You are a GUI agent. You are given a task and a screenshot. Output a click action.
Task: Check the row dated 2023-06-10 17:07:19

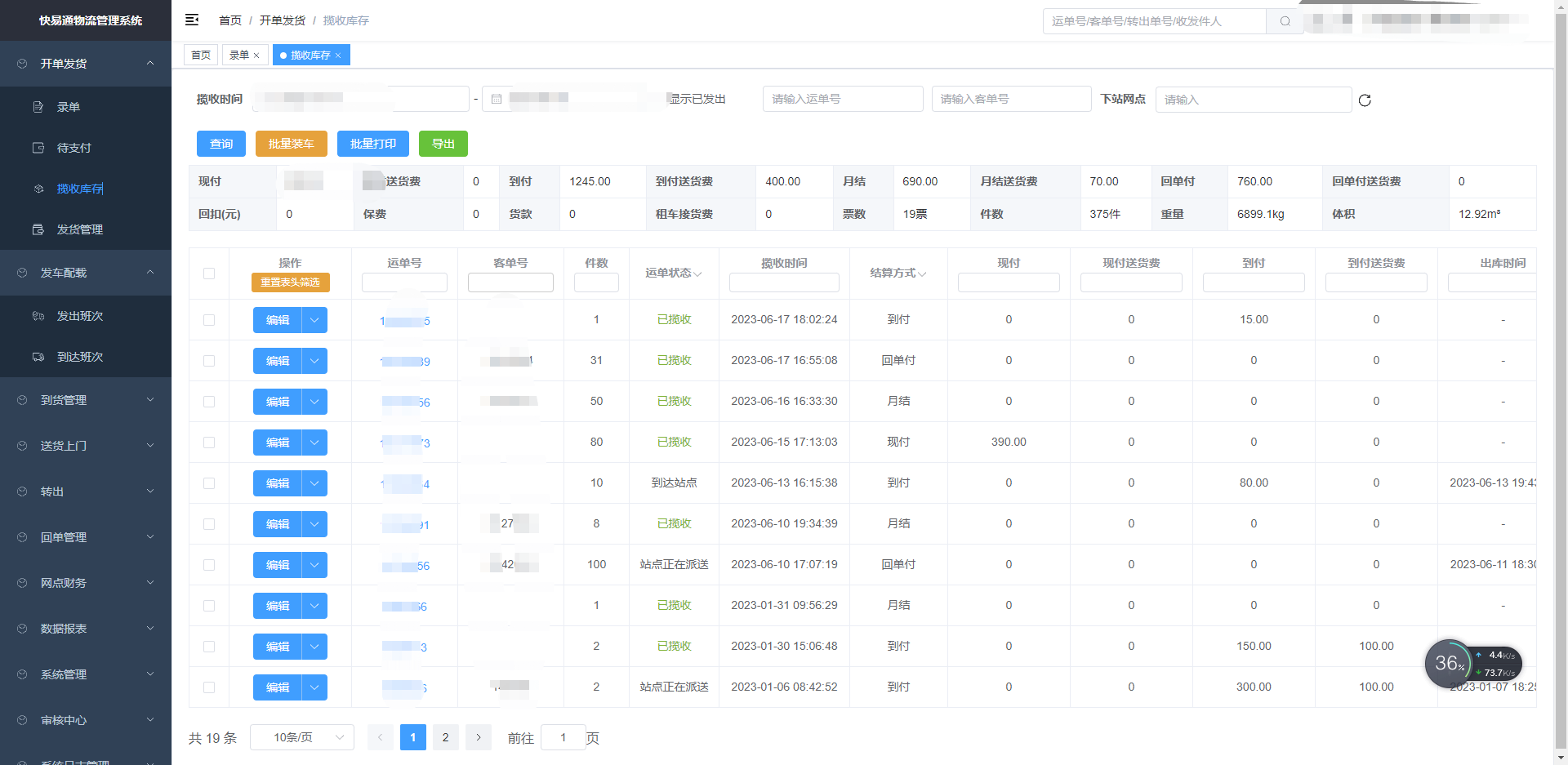pos(209,565)
